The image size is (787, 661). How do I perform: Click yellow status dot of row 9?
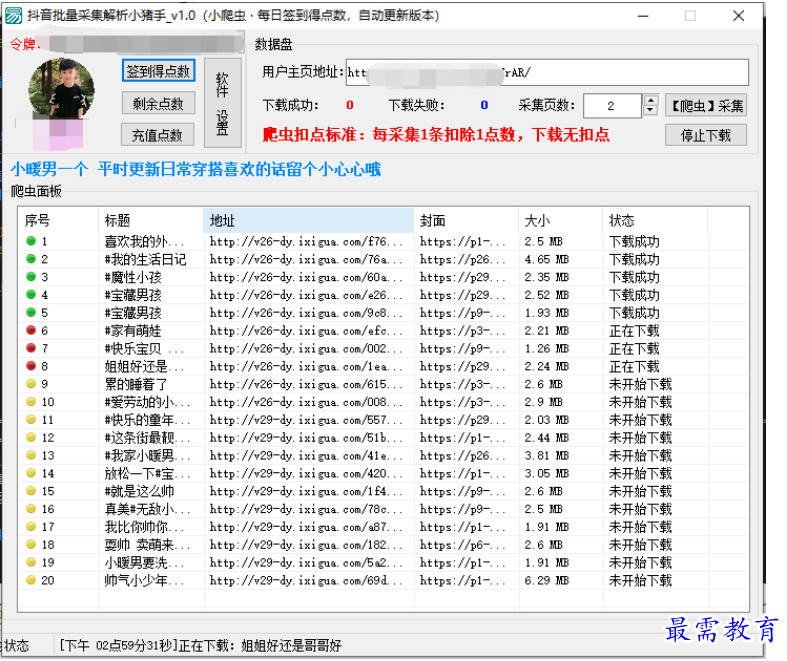[31, 383]
